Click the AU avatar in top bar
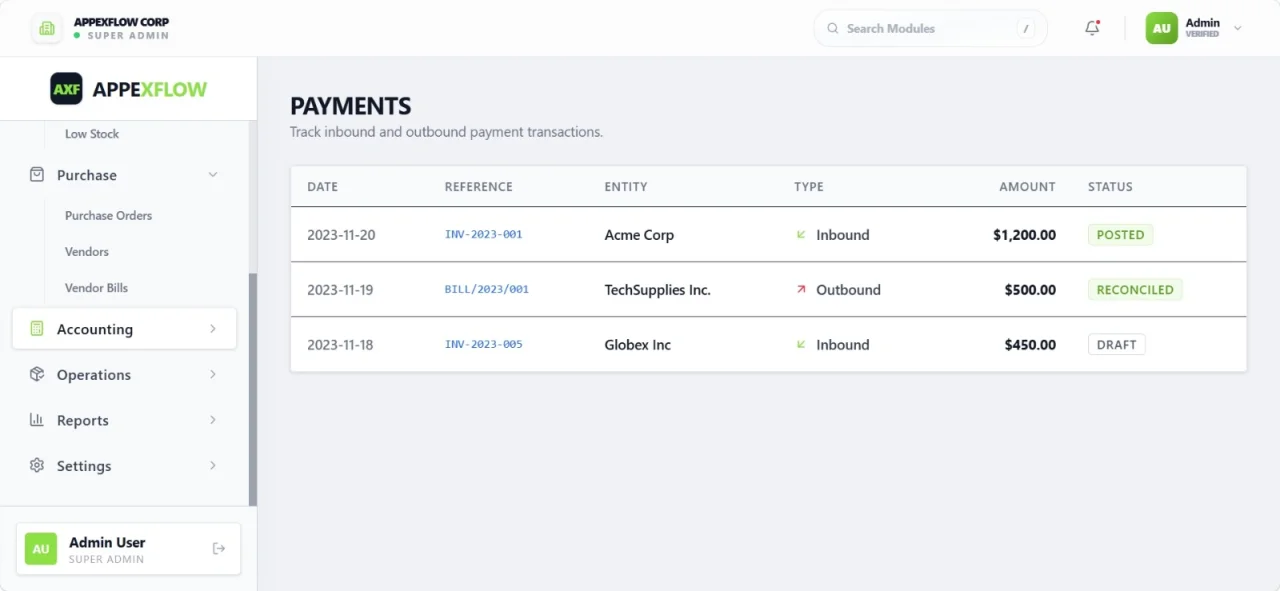This screenshot has width=1280, height=591. tap(1161, 28)
